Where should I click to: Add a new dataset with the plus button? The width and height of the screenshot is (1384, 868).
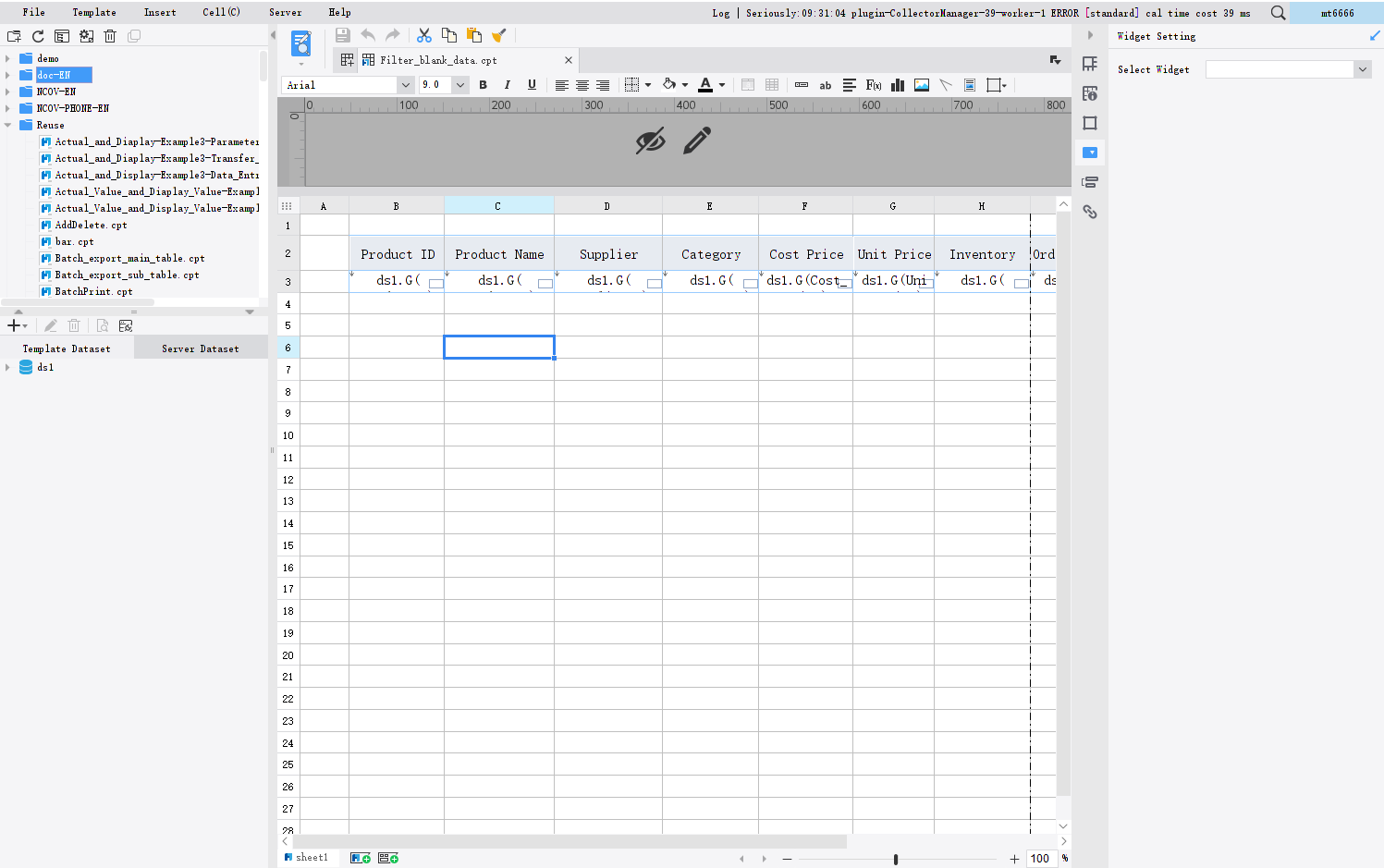tap(12, 325)
